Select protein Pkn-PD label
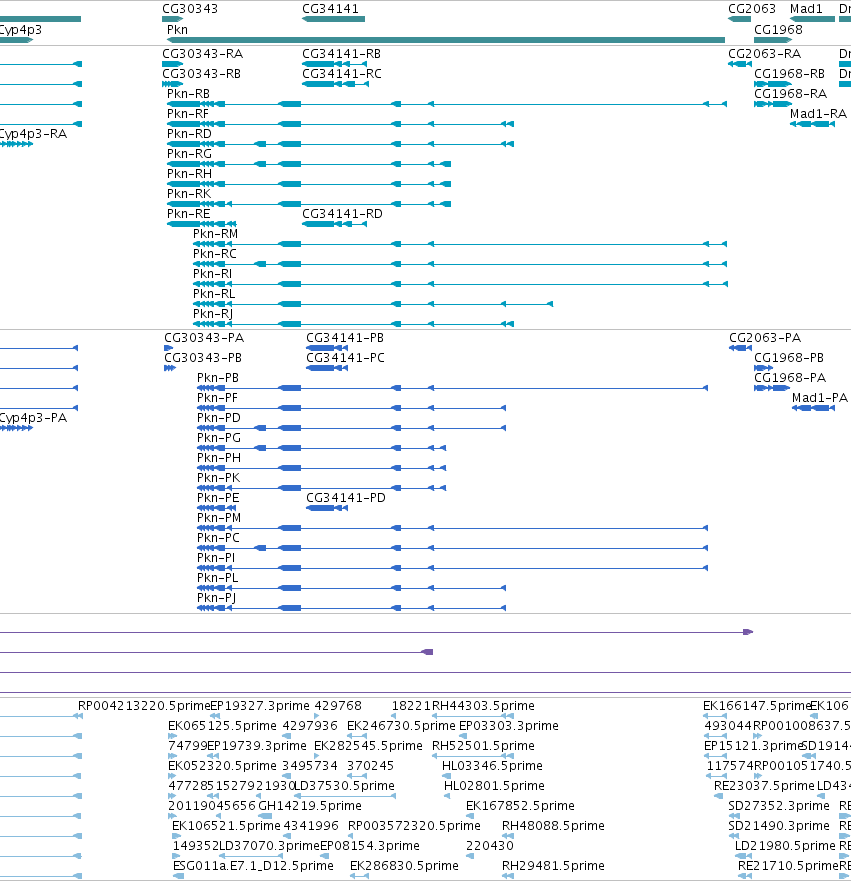 pyautogui.click(x=219, y=417)
